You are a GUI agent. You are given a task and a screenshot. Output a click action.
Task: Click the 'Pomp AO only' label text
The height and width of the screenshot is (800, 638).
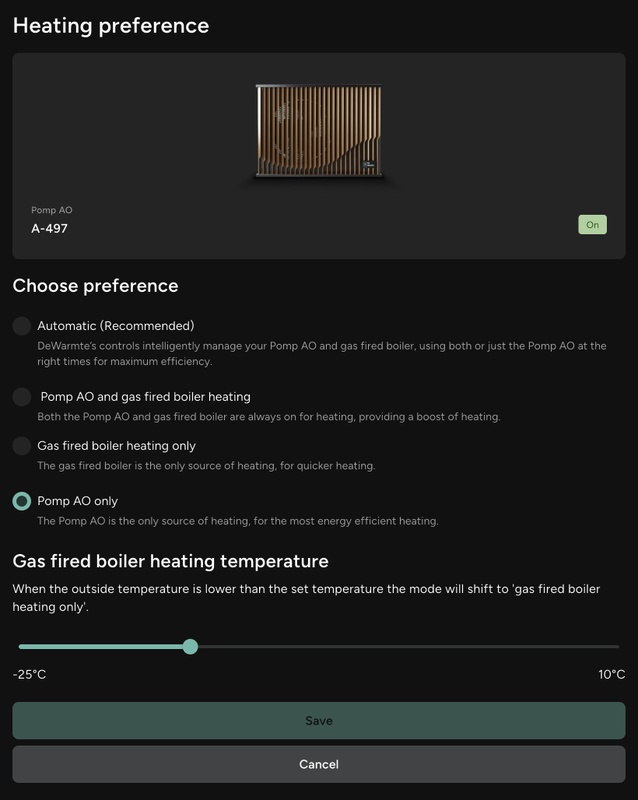(x=78, y=501)
